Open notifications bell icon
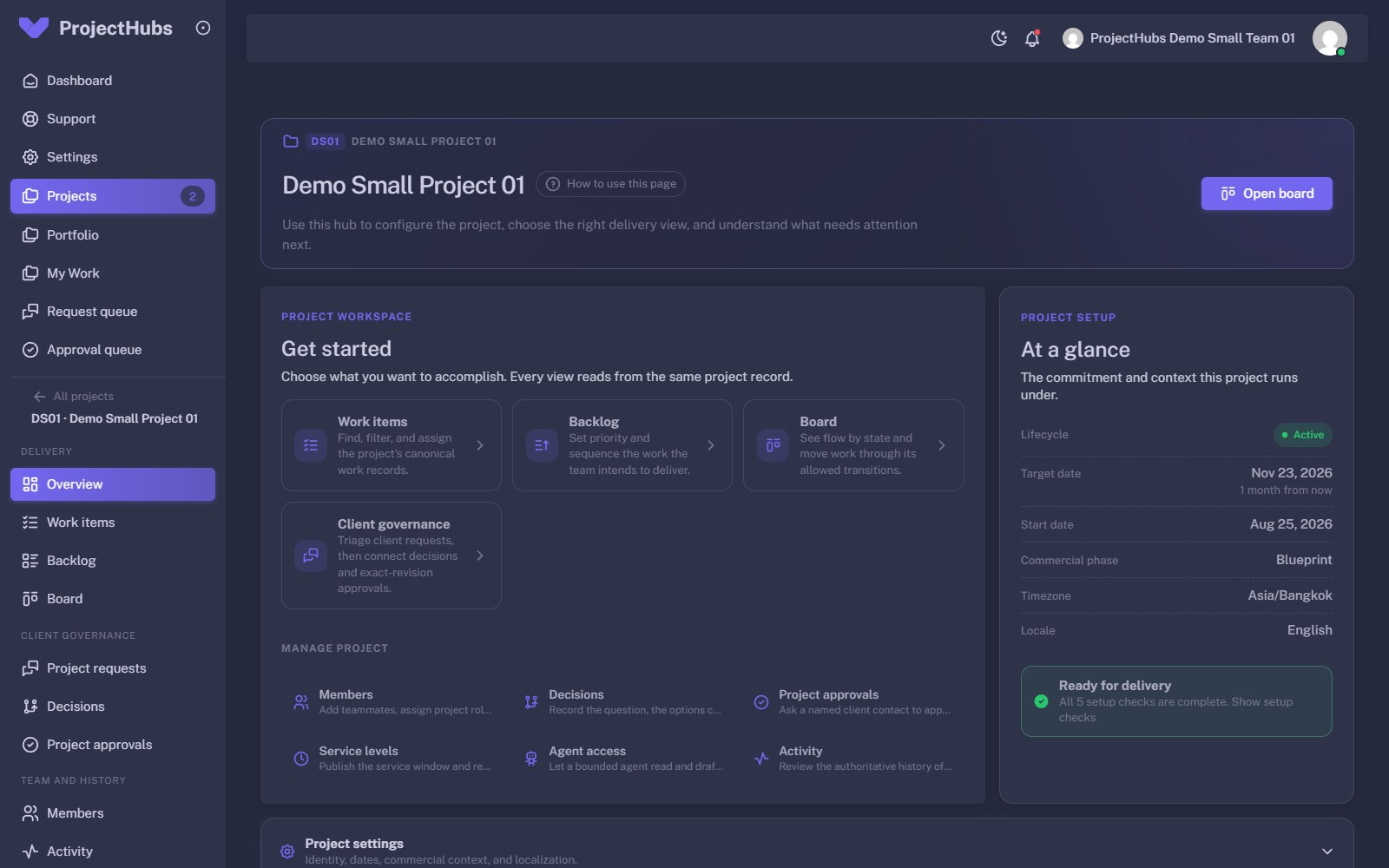1389x868 pixels. [1032, 38]
